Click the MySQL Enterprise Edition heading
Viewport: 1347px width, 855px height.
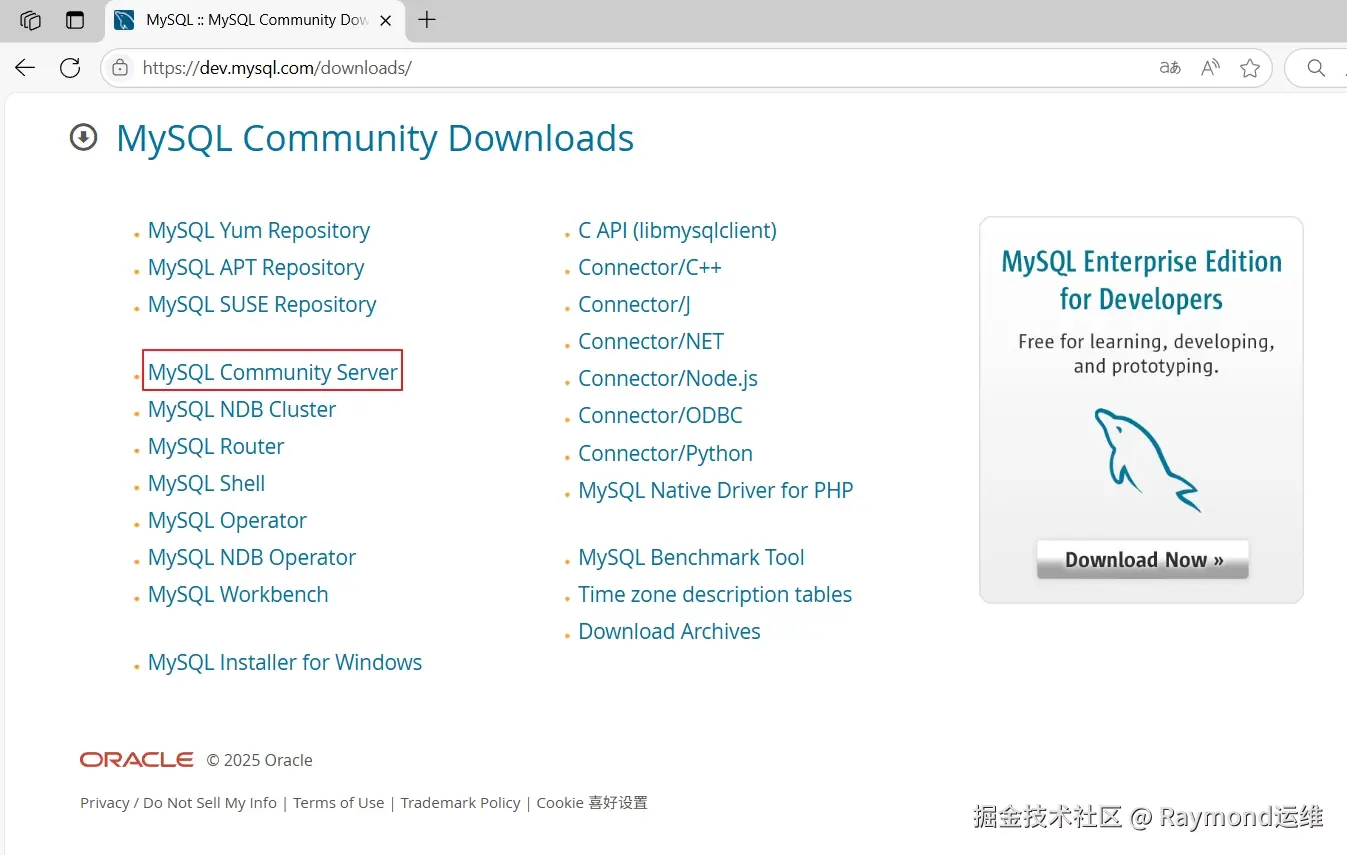(x=1141, y=281)
